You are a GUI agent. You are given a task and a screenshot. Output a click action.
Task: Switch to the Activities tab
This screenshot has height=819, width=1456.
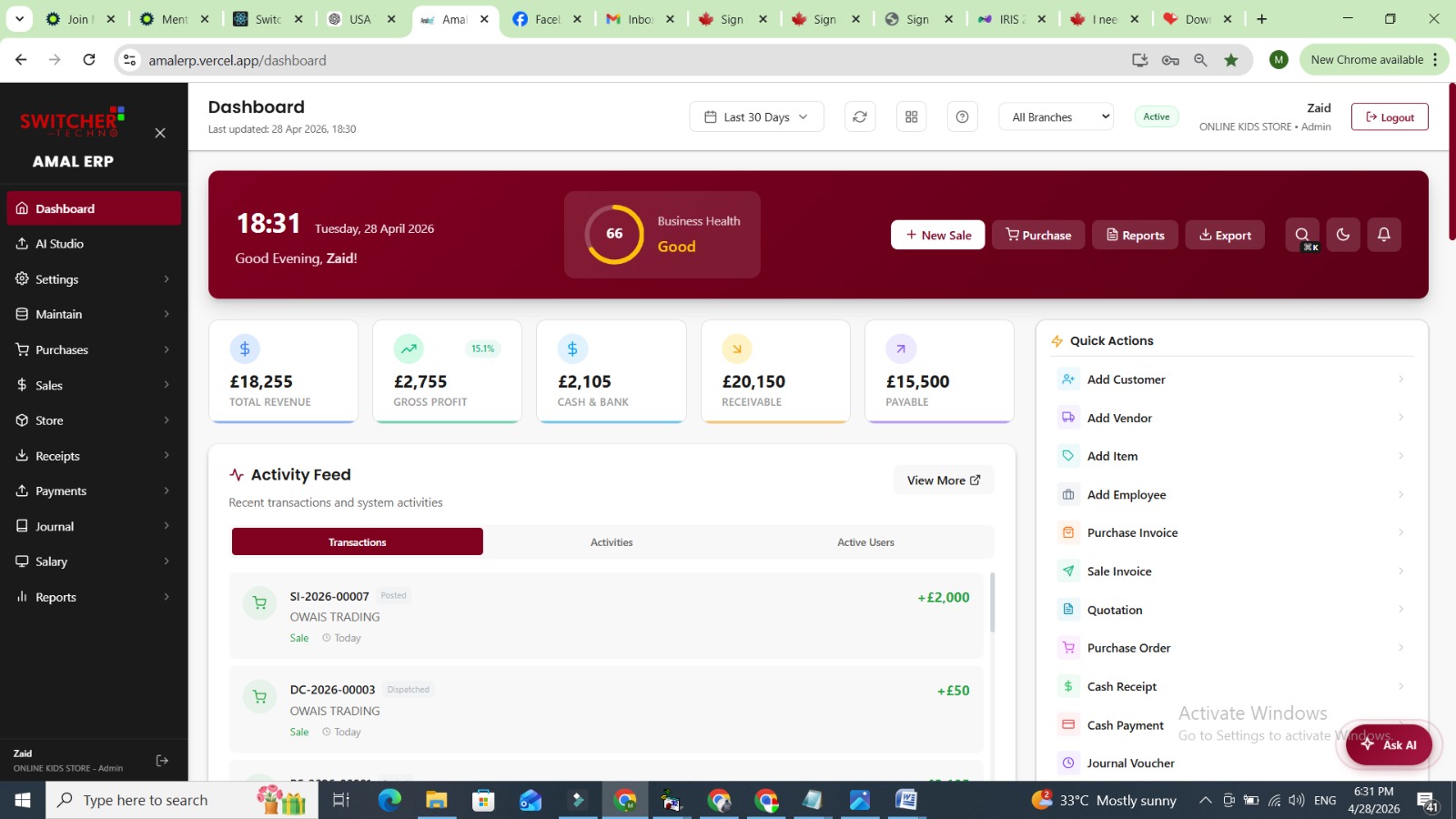tap(611, 541)
